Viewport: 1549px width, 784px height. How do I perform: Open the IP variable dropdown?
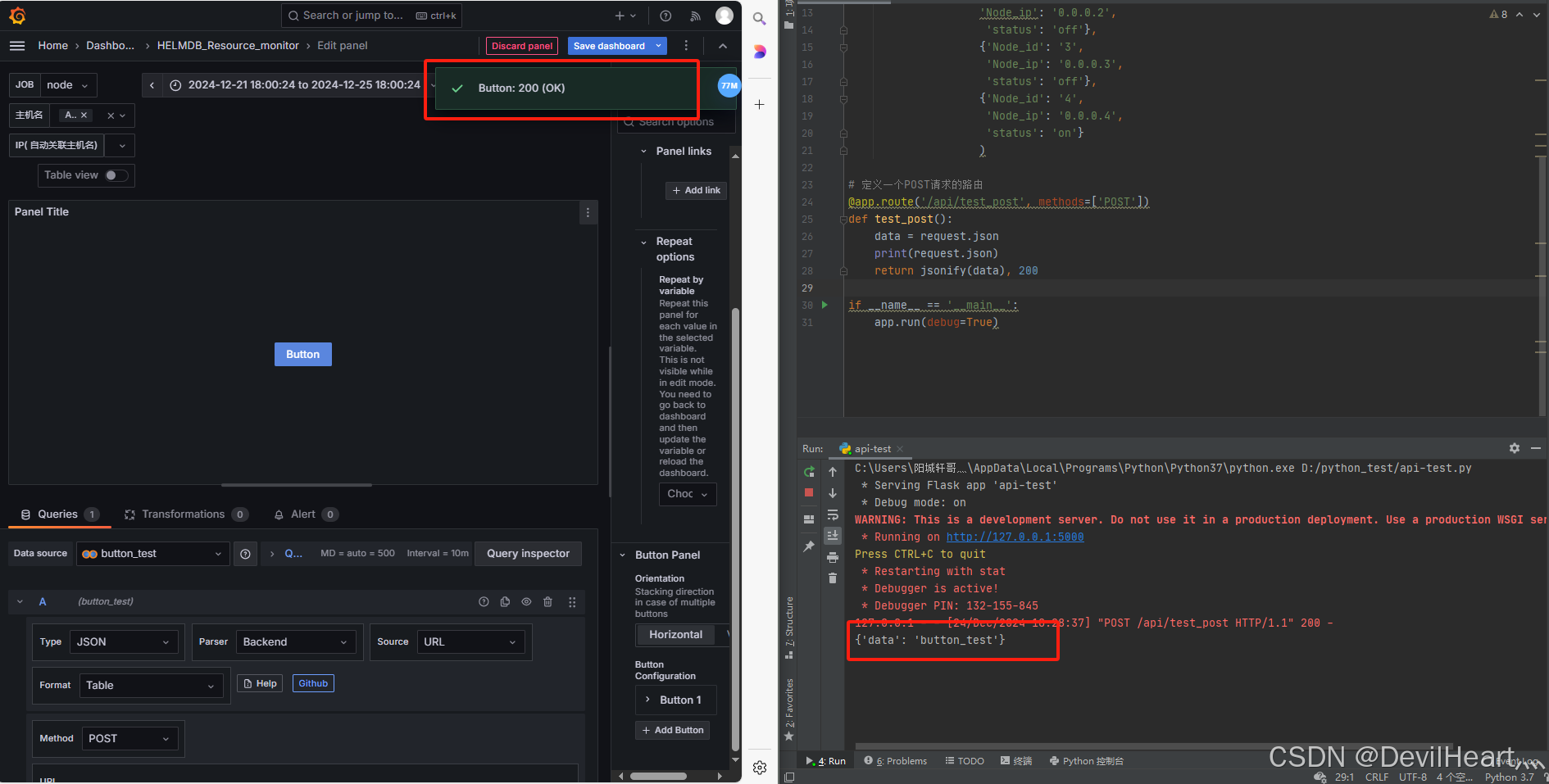tap(120, 146)
